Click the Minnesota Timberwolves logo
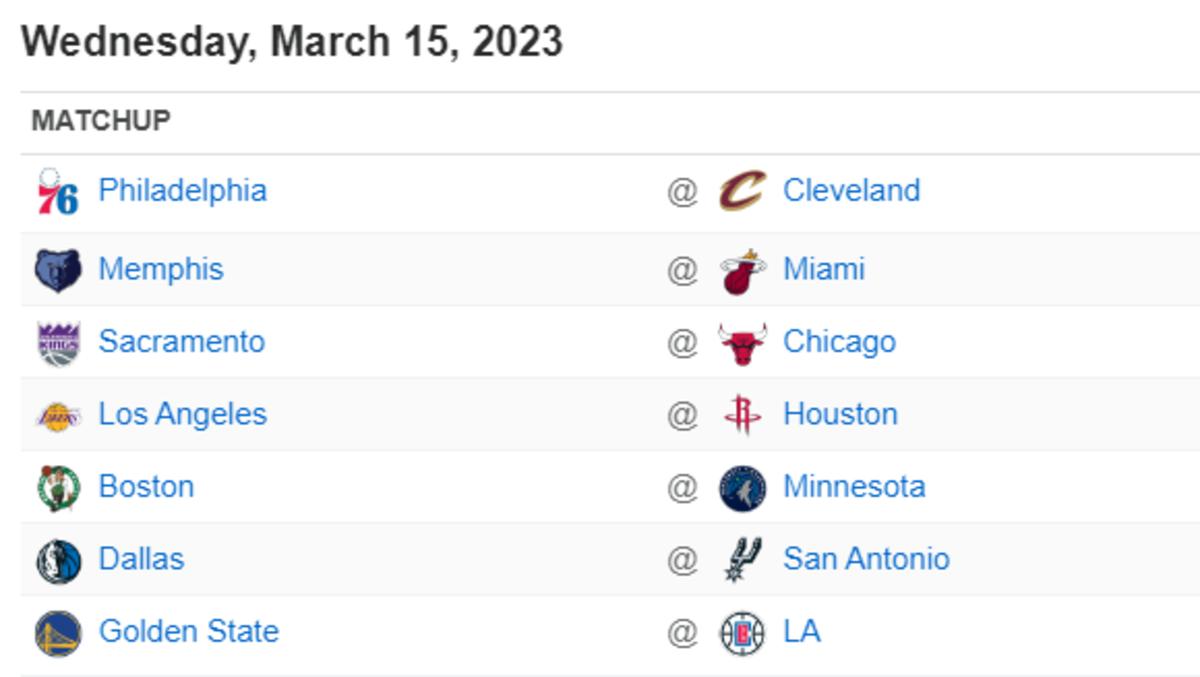The width and height of the screenshot is (1200, 677). [742, 488]
